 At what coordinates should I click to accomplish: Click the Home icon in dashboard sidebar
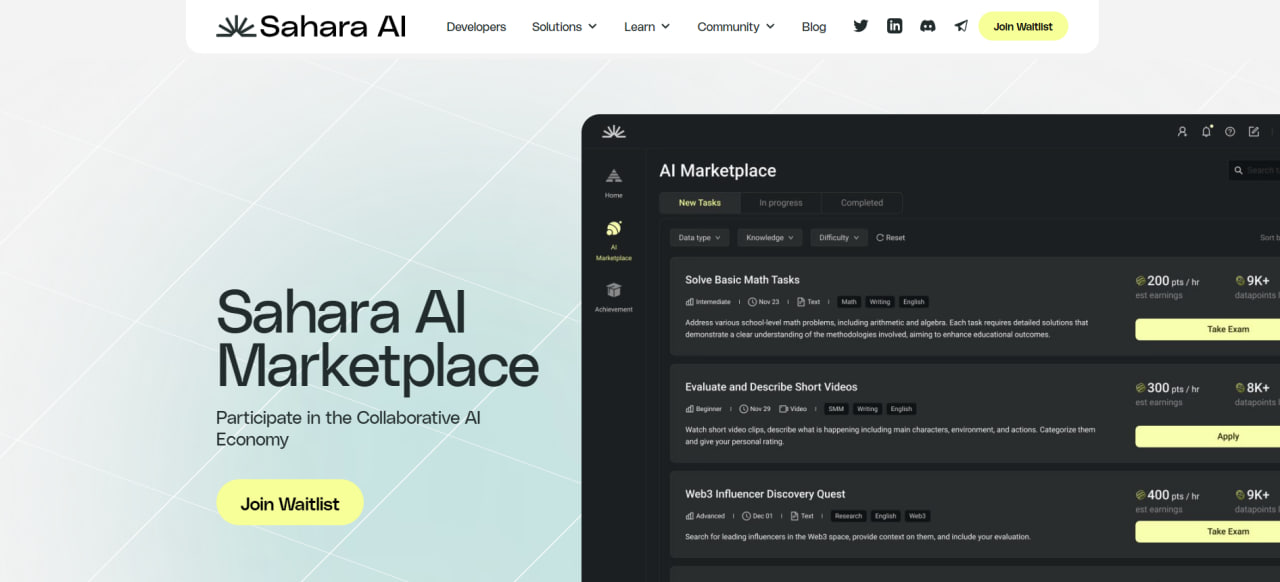pos(613,182)
